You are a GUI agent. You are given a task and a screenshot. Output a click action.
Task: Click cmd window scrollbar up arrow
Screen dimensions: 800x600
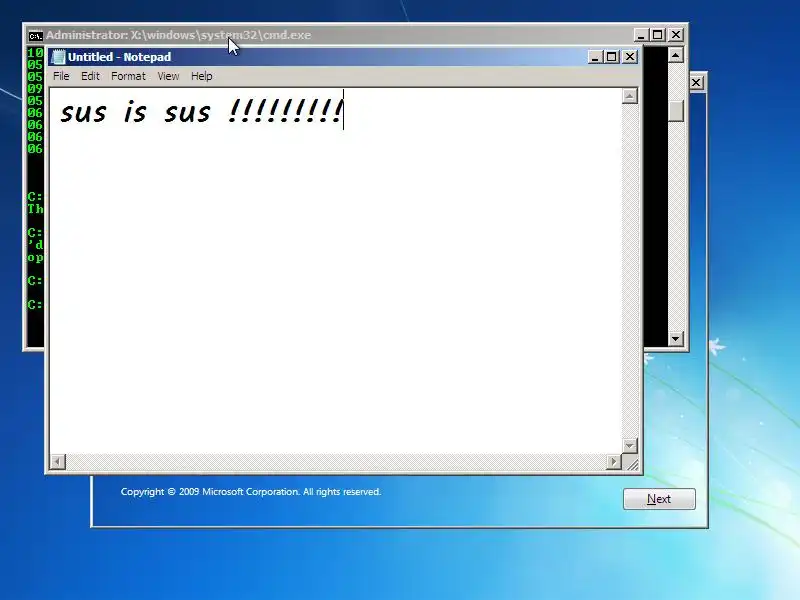pos(676,55)
